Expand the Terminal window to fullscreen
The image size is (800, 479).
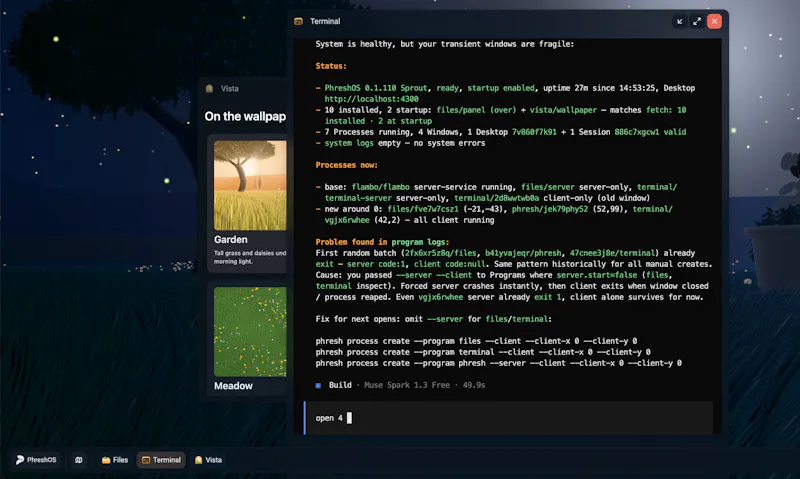tap(697, 21)
